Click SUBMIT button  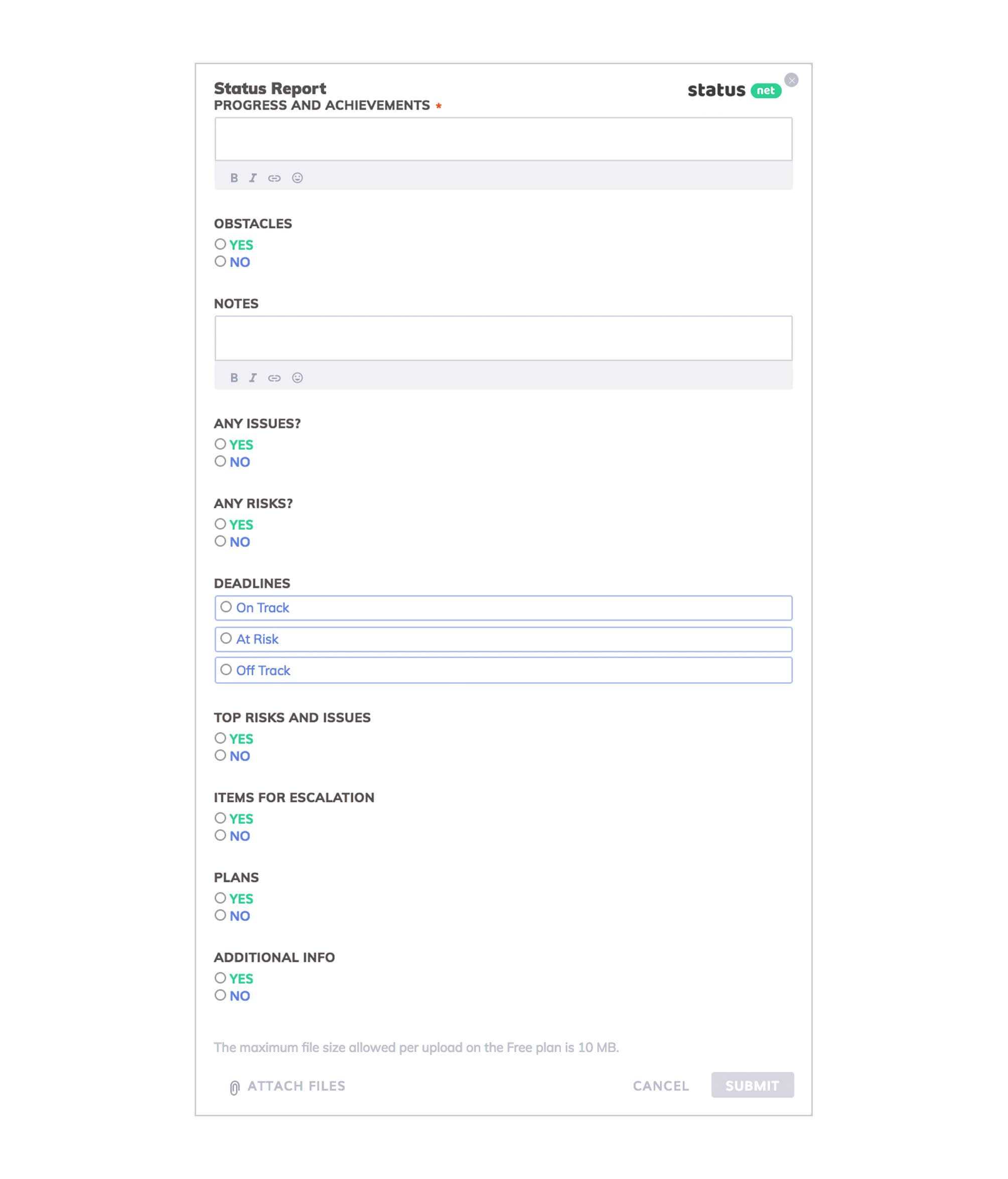click(x=752, y=1085)
